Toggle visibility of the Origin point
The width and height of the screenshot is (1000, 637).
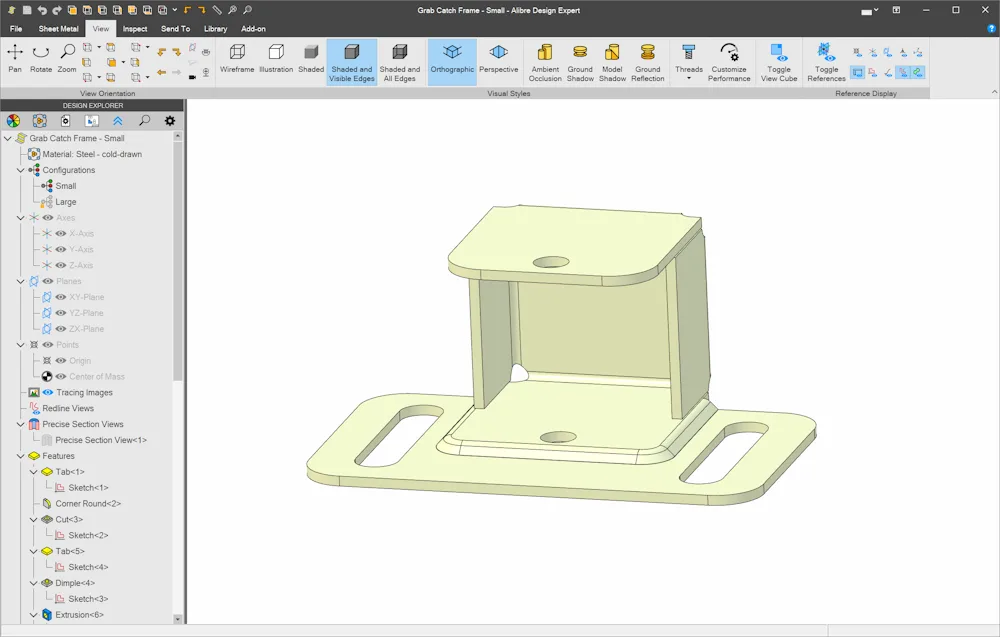[61, 361]
